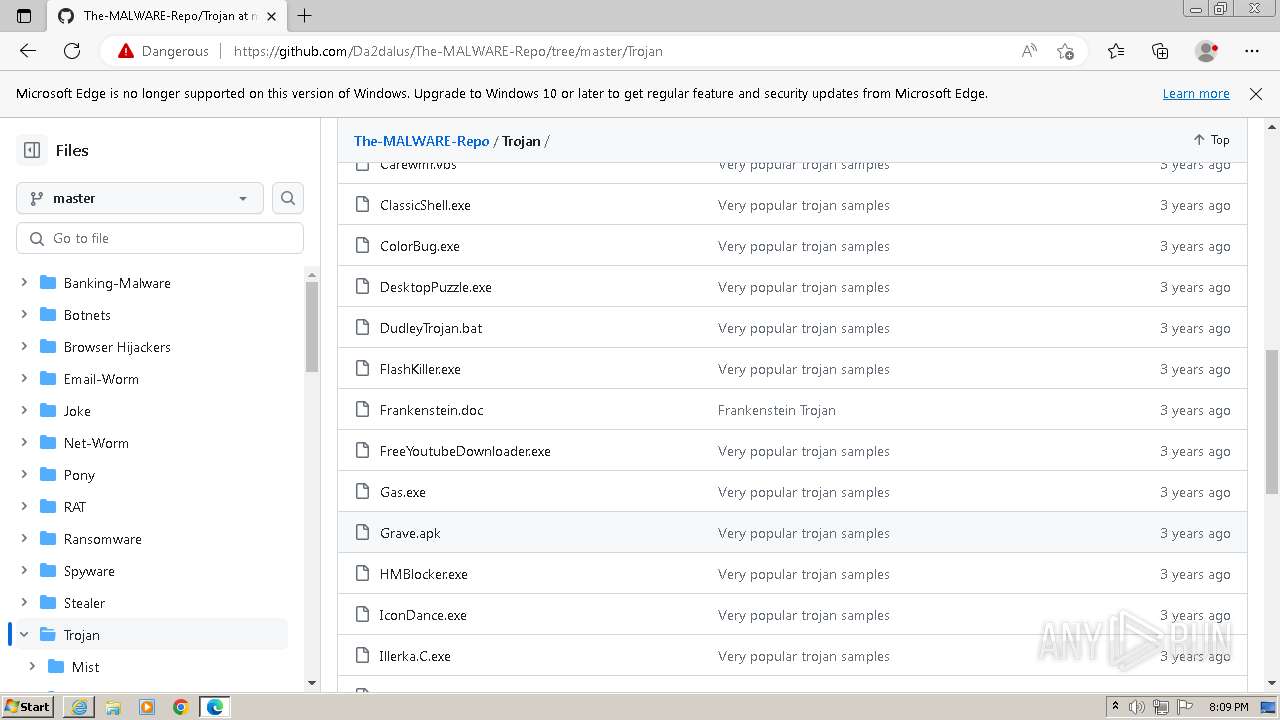Select the Stealer folder in tree

[84, 603]
